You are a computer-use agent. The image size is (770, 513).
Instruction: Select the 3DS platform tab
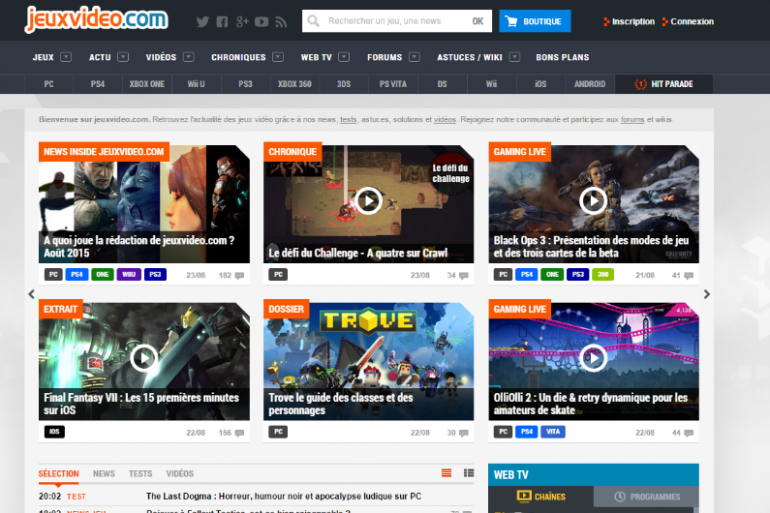tap(344, 84)
